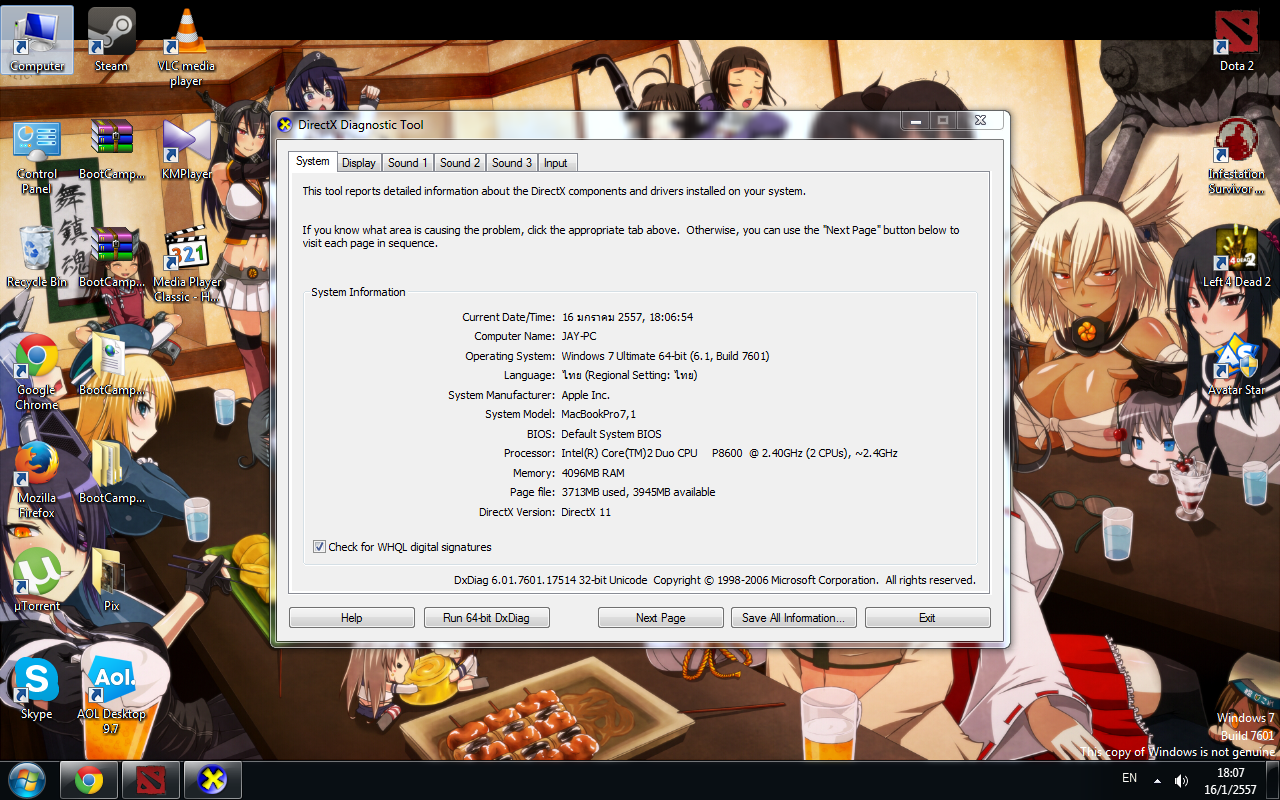Screen dimensions: 1280x800
Task: Toggle the WHQL digital signatures checkbox
Action: pos(319,547)
